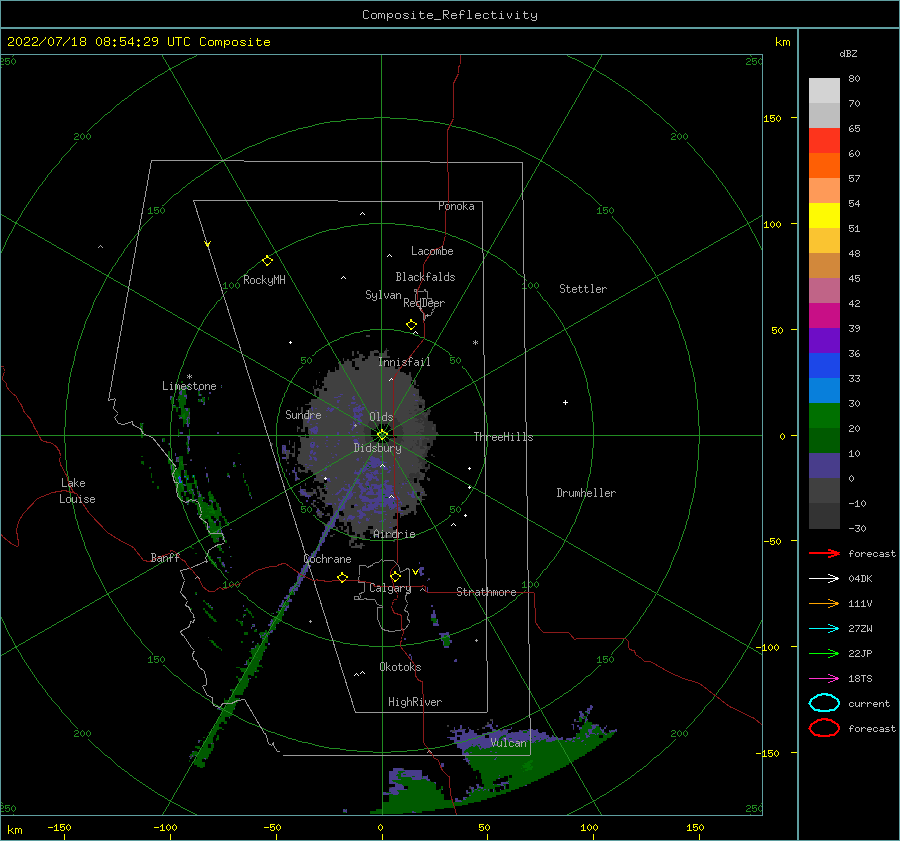Click the red forecast arrow in legend
Viewport: 900px width, 841px height.
(x=824, y=553)
